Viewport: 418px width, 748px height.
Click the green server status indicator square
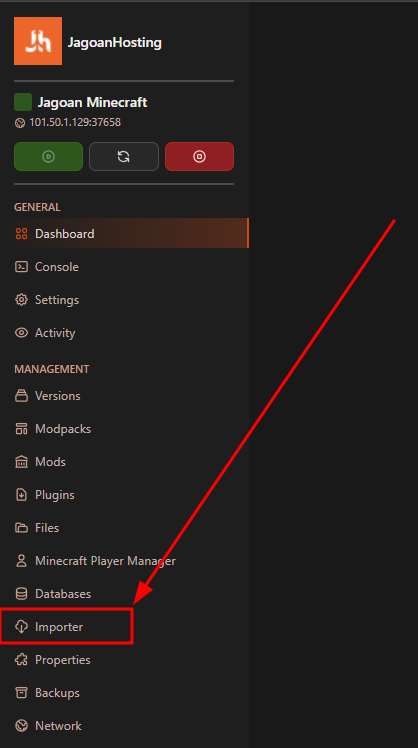point(23,102)
